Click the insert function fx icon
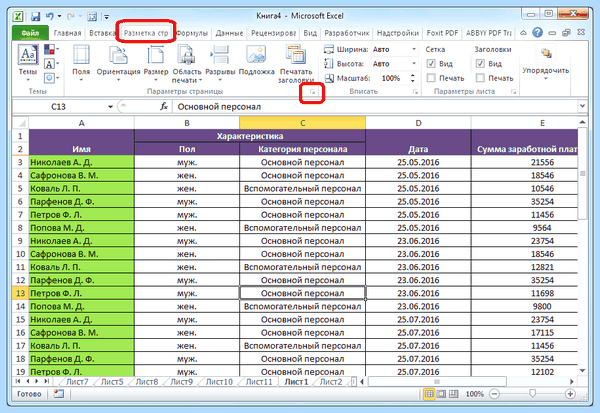The image size is (600, 413). click(x=164, y=106)
